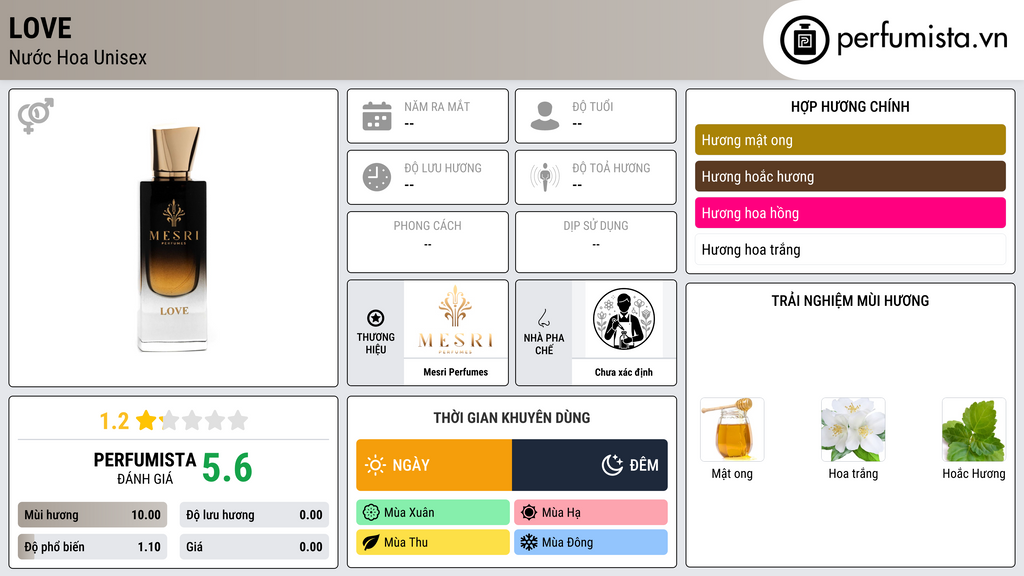Image resolution: width=1024 pixels, height=576 pixels.
Task: Click the HỢP HƯƠNG CHÍNH heading
Action: [850, 106]
